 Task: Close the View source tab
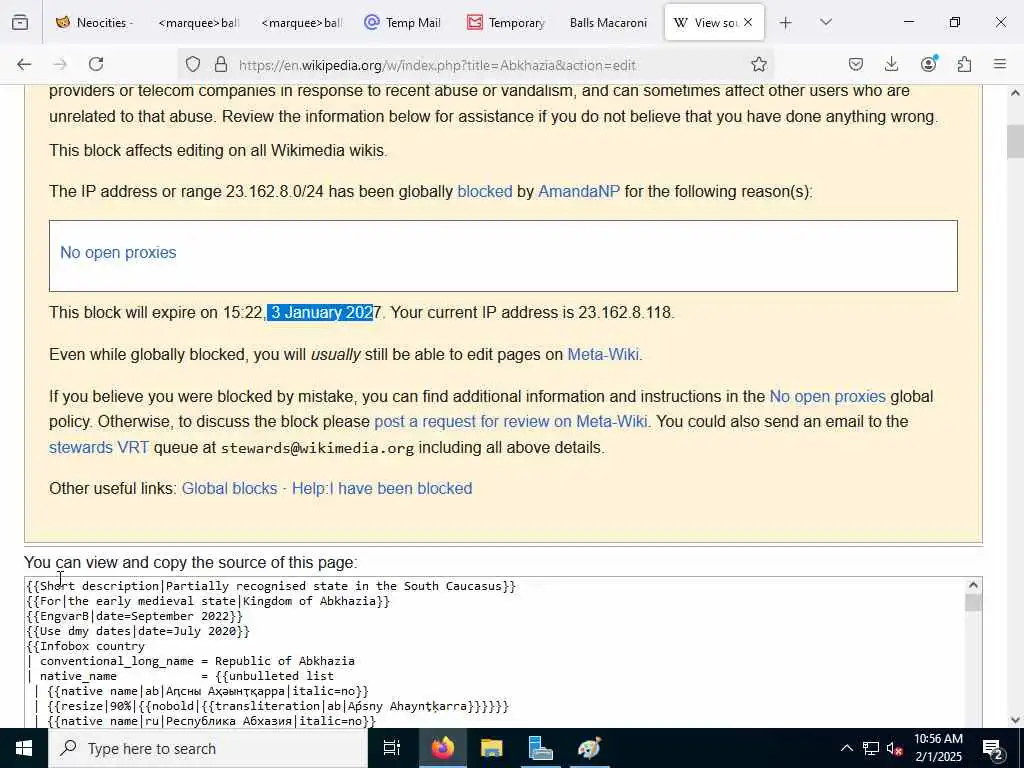[x=748, y=23]
